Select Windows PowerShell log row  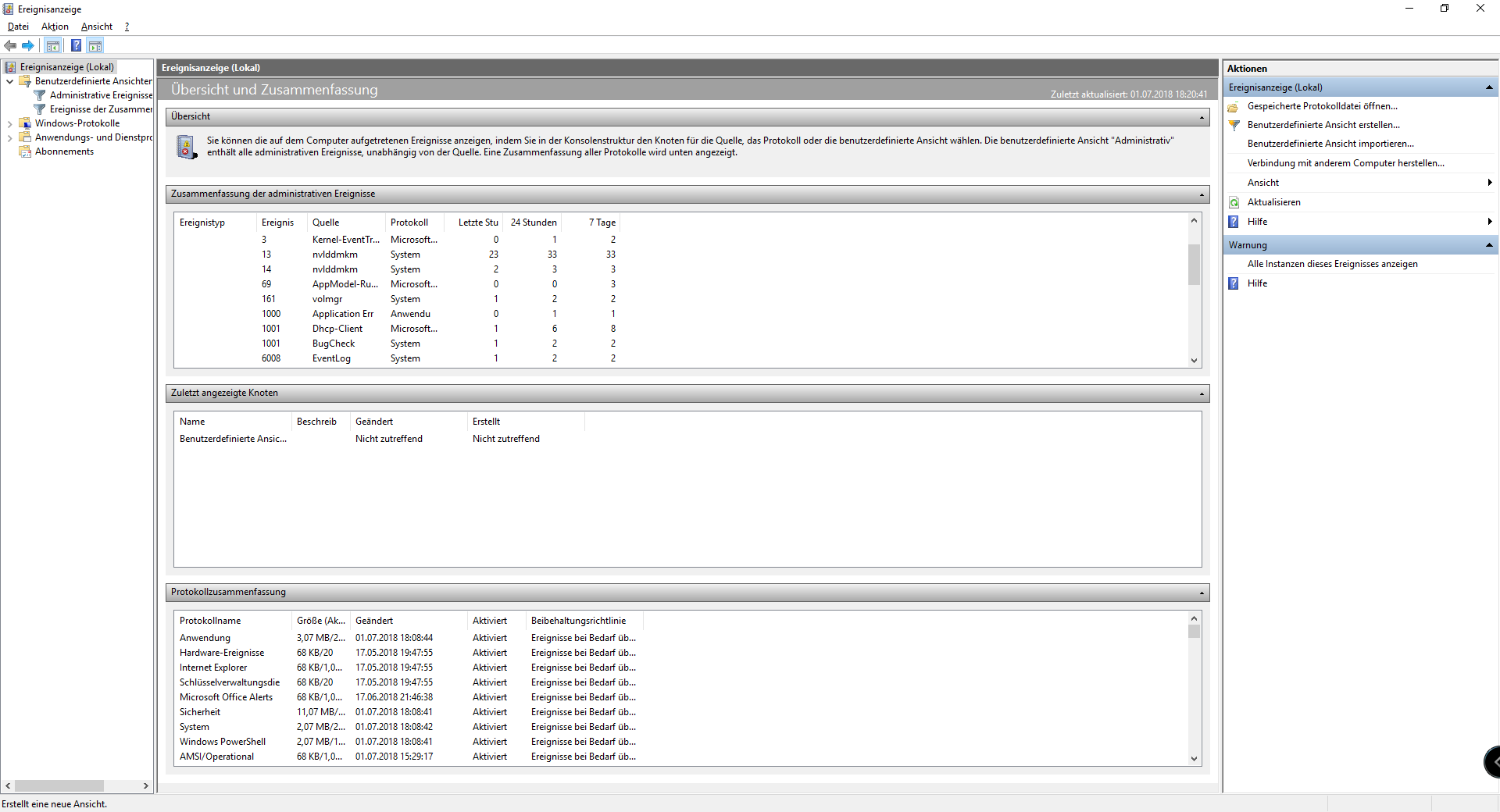[x=408, y=742]
